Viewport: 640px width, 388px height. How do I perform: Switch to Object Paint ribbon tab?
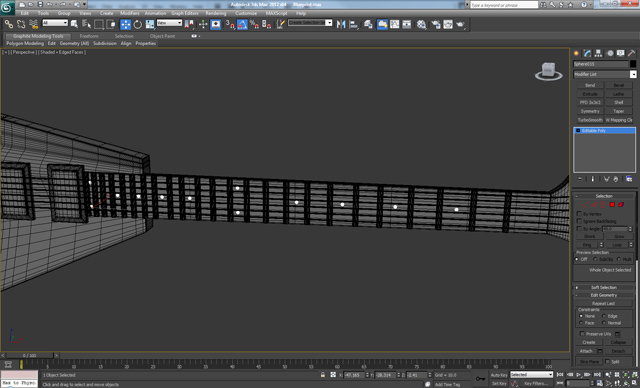pyautogui.click(x=162, y=36)
